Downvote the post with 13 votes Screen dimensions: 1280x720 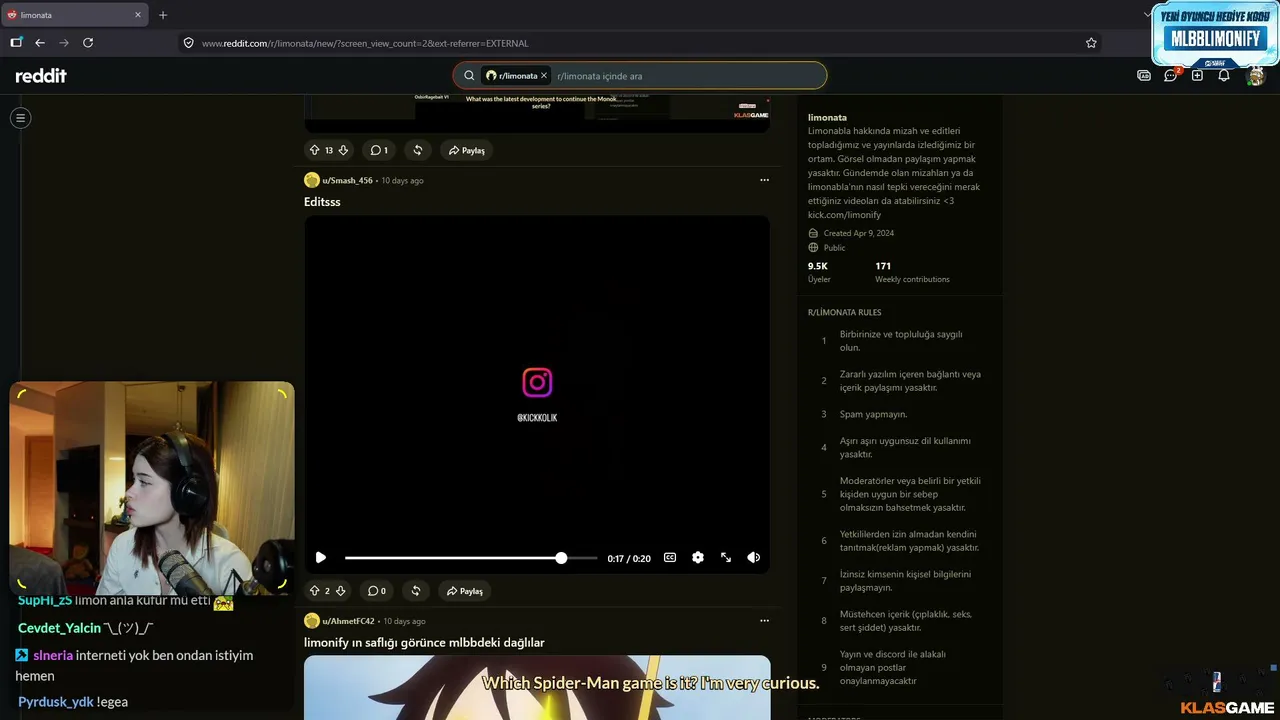coord(343,150)
